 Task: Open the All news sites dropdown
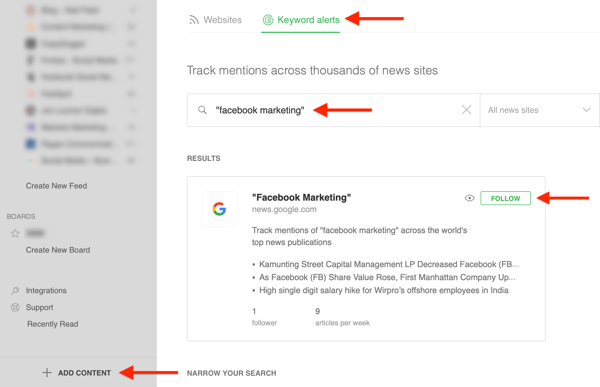tap(540, 110)
